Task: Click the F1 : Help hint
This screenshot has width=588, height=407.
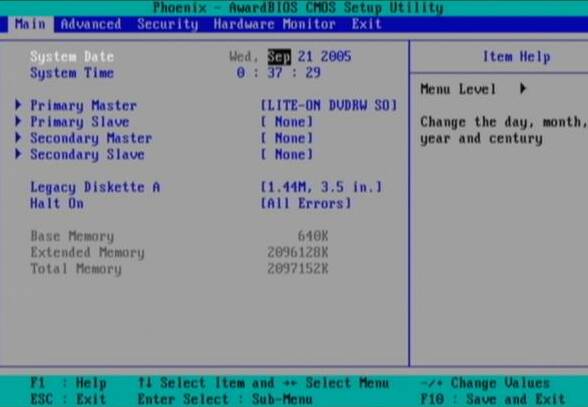Action: coord(68,383)
